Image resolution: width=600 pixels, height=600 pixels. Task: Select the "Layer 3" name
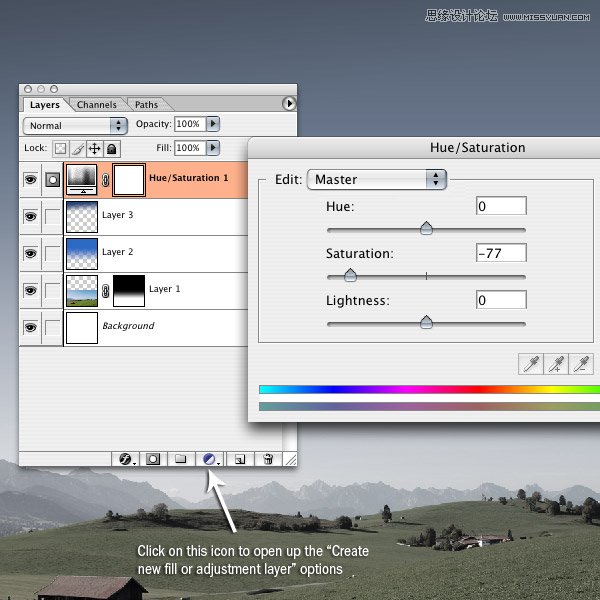click(x=117, y=215)
